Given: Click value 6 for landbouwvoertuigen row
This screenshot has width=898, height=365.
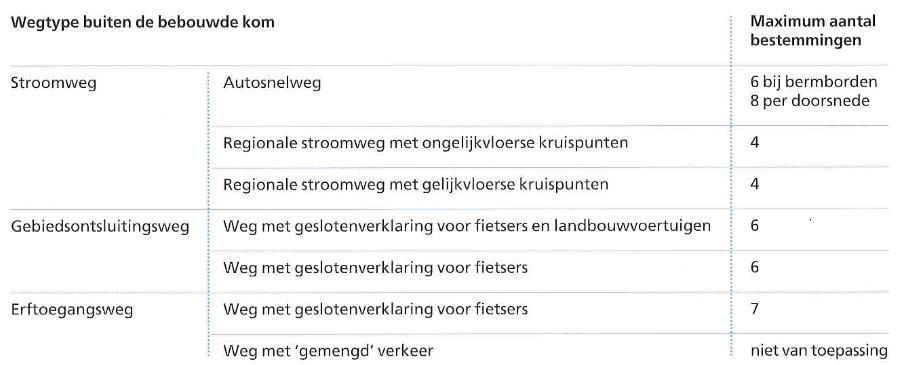Looking at the screenshot, I should pyautogui.click(x=755, y=226).
